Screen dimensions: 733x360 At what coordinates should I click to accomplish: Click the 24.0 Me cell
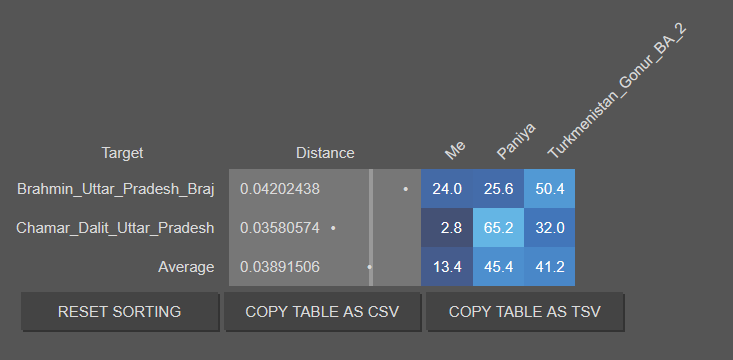click(x=447, y=189)
